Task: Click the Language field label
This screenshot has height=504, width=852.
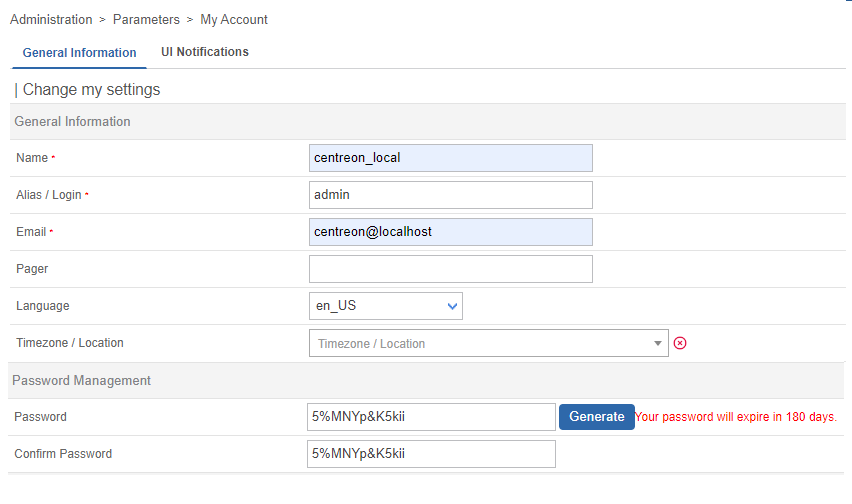Action: [43, 306]
